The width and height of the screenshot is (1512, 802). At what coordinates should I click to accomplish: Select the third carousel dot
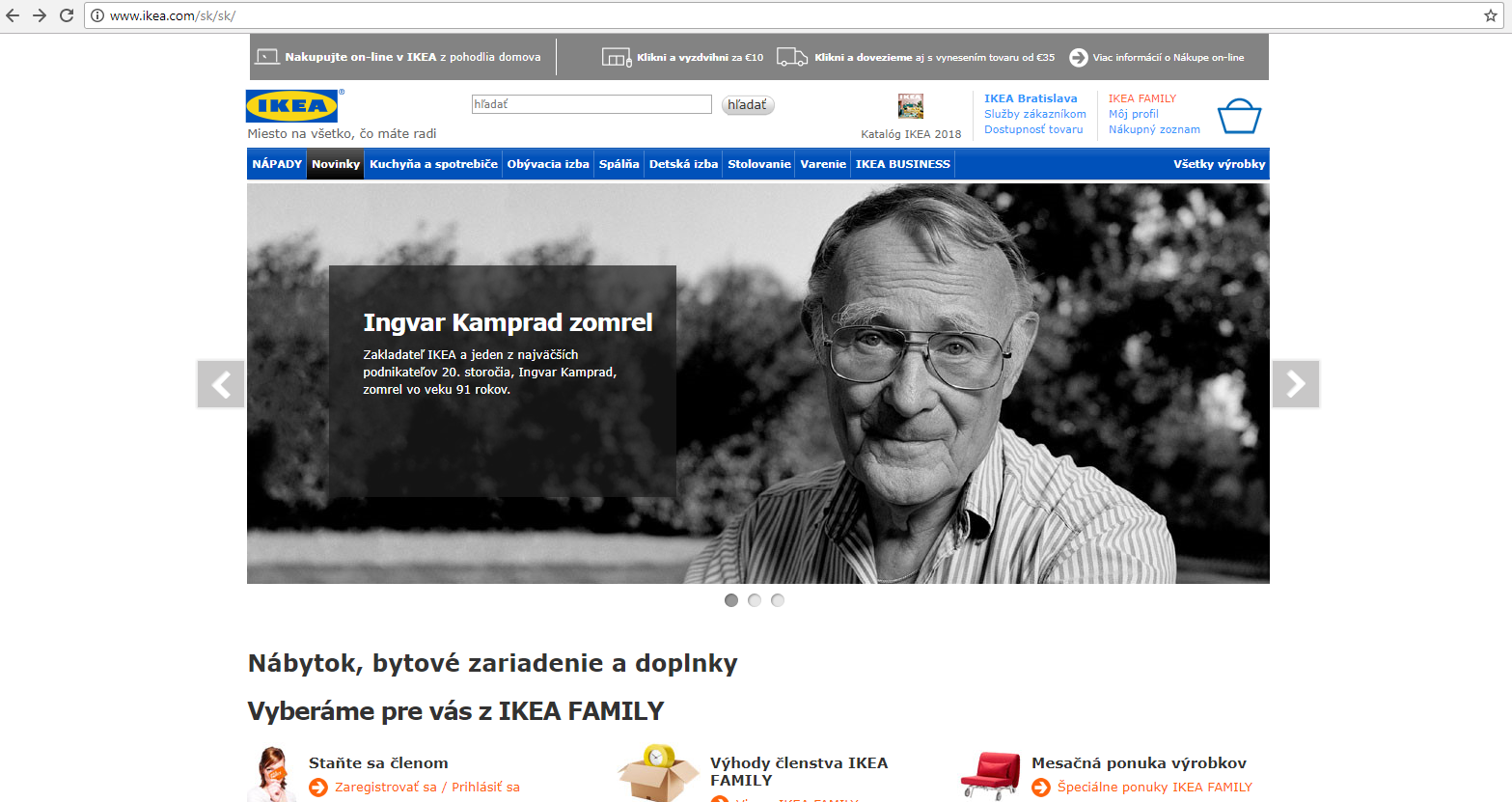[778, 600]
